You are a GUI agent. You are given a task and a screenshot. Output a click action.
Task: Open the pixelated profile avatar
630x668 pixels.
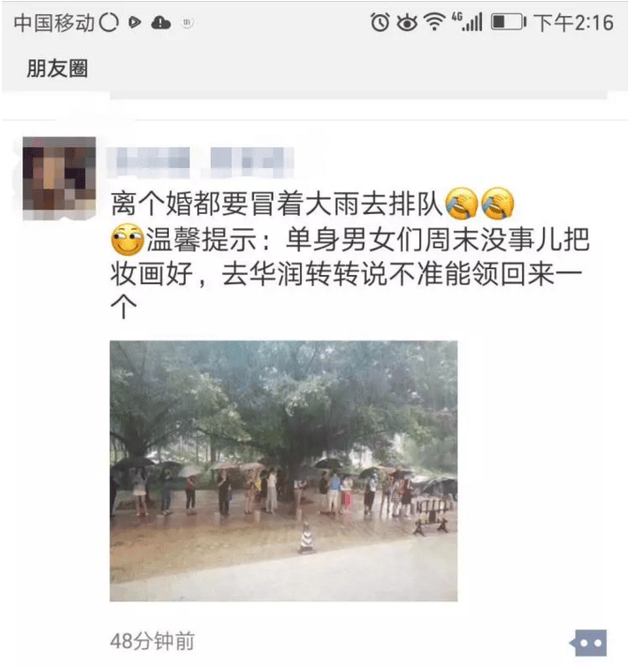pyautogui.click(x=59, y=179)
